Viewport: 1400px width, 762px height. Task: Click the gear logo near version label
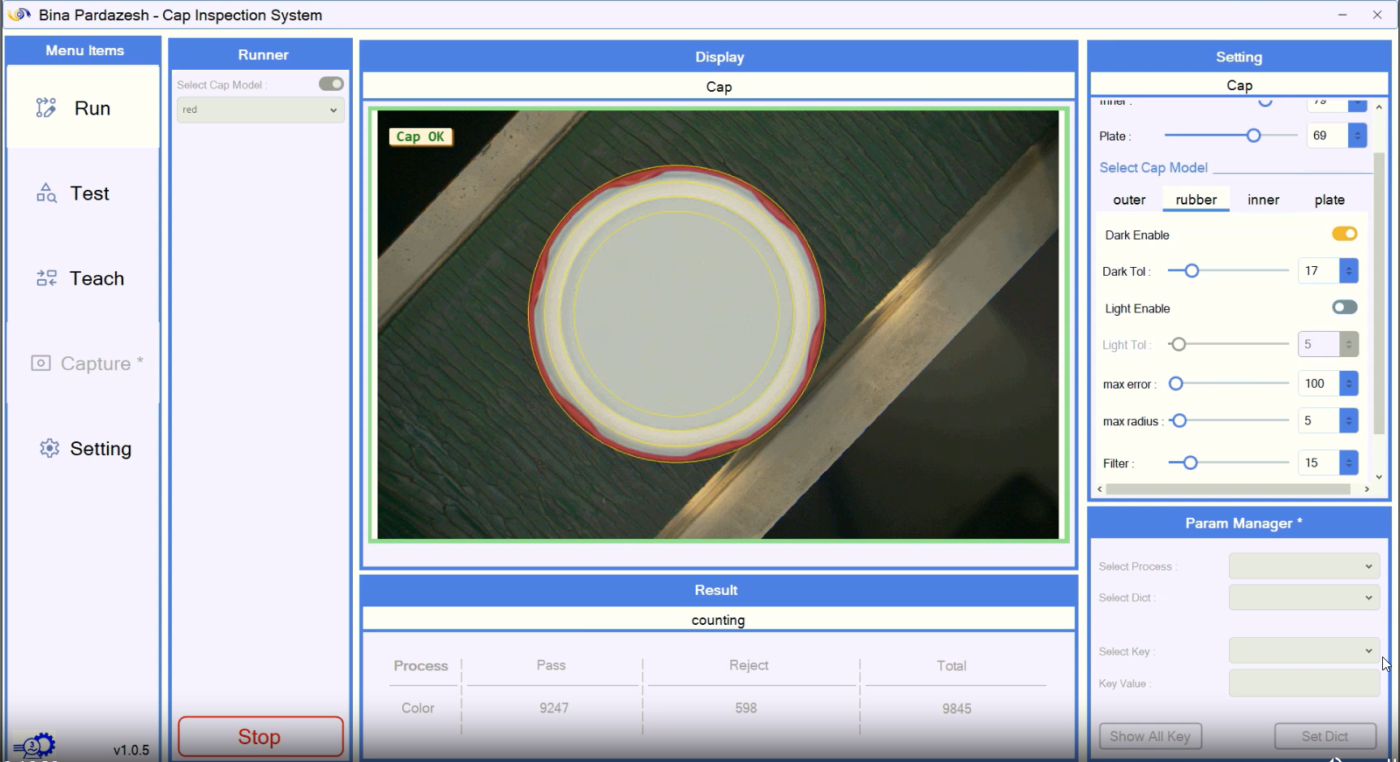click(x=35, y=746)
